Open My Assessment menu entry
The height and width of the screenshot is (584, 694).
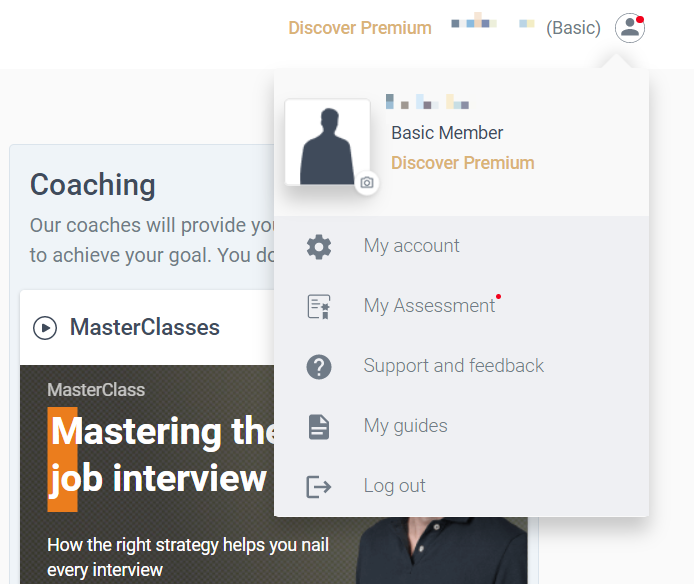tap(461, 306)
